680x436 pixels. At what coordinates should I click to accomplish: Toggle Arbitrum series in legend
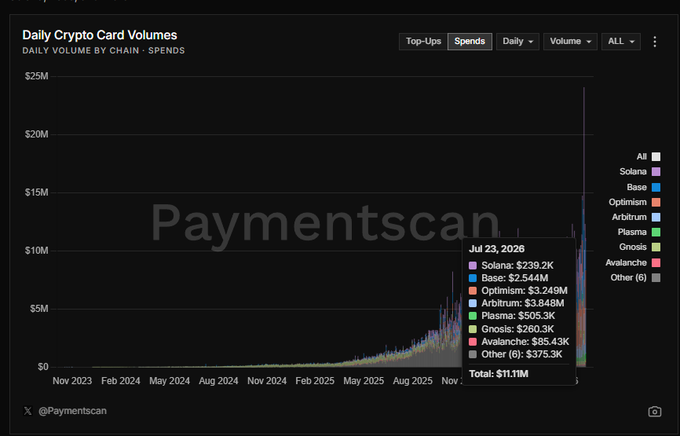click(636, 217)
